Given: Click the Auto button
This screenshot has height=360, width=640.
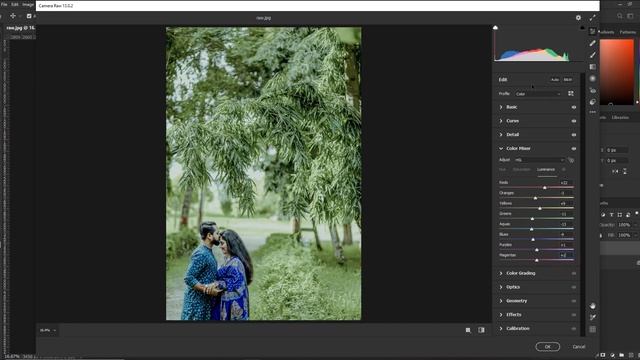Looking at the screenshot, I should tap(555, 80).
